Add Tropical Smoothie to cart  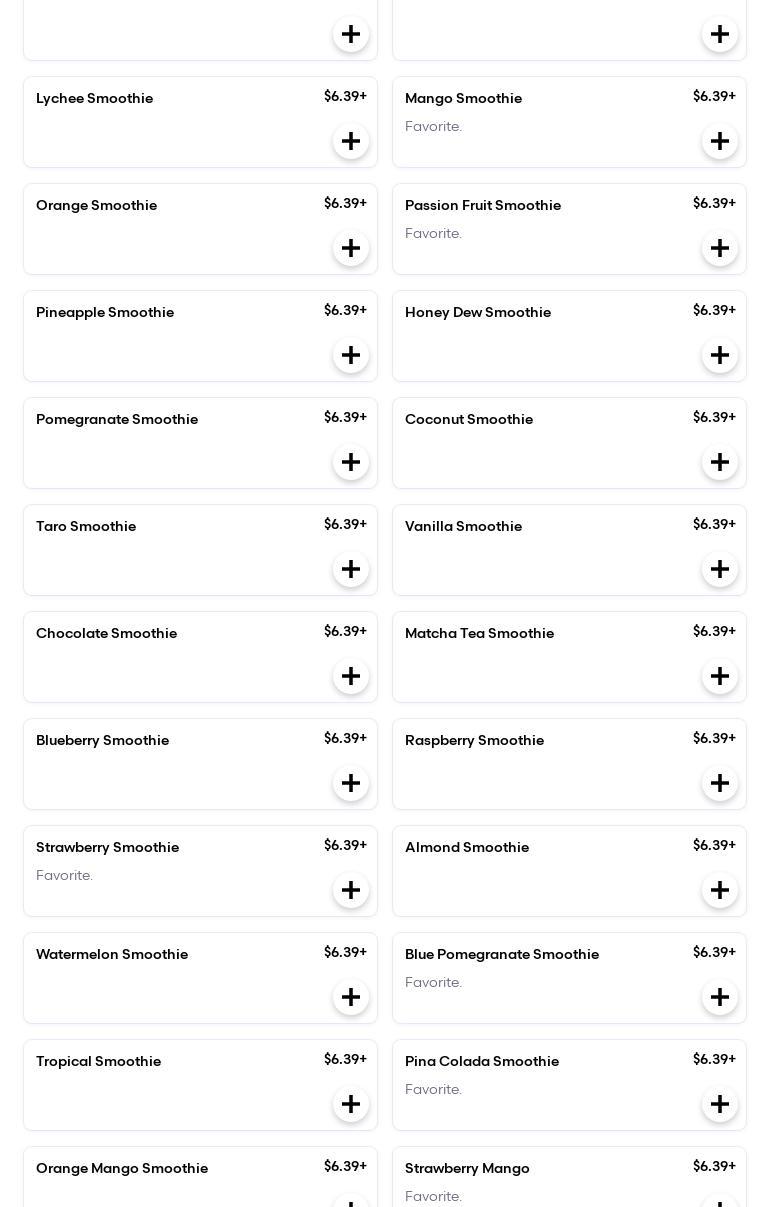click(x=351, y=1104)
